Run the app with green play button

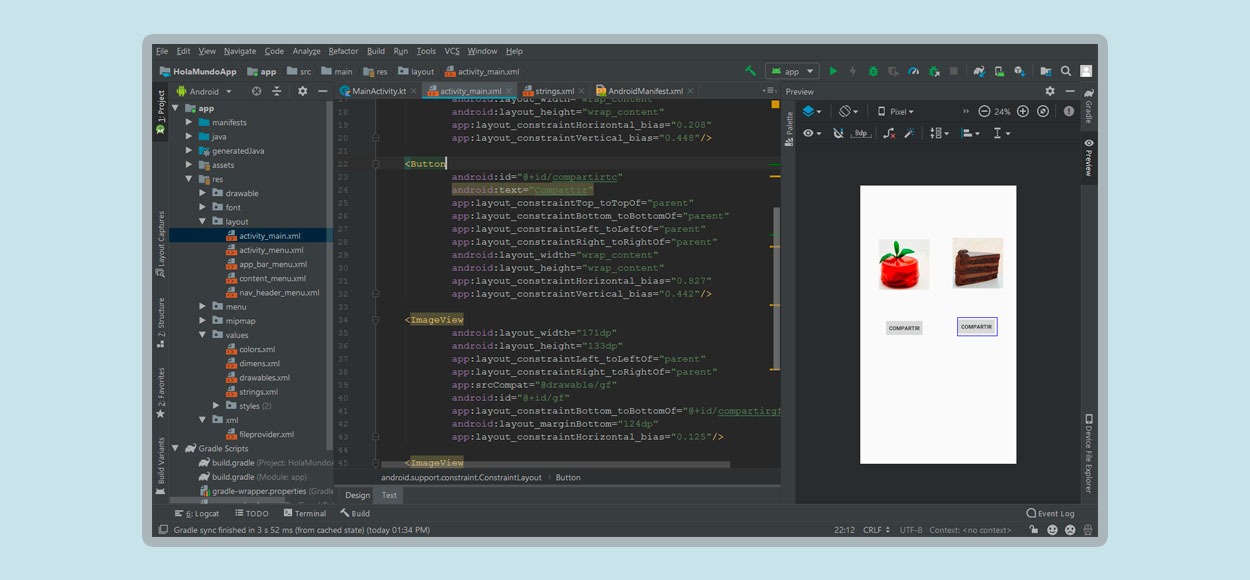point(833,71)
